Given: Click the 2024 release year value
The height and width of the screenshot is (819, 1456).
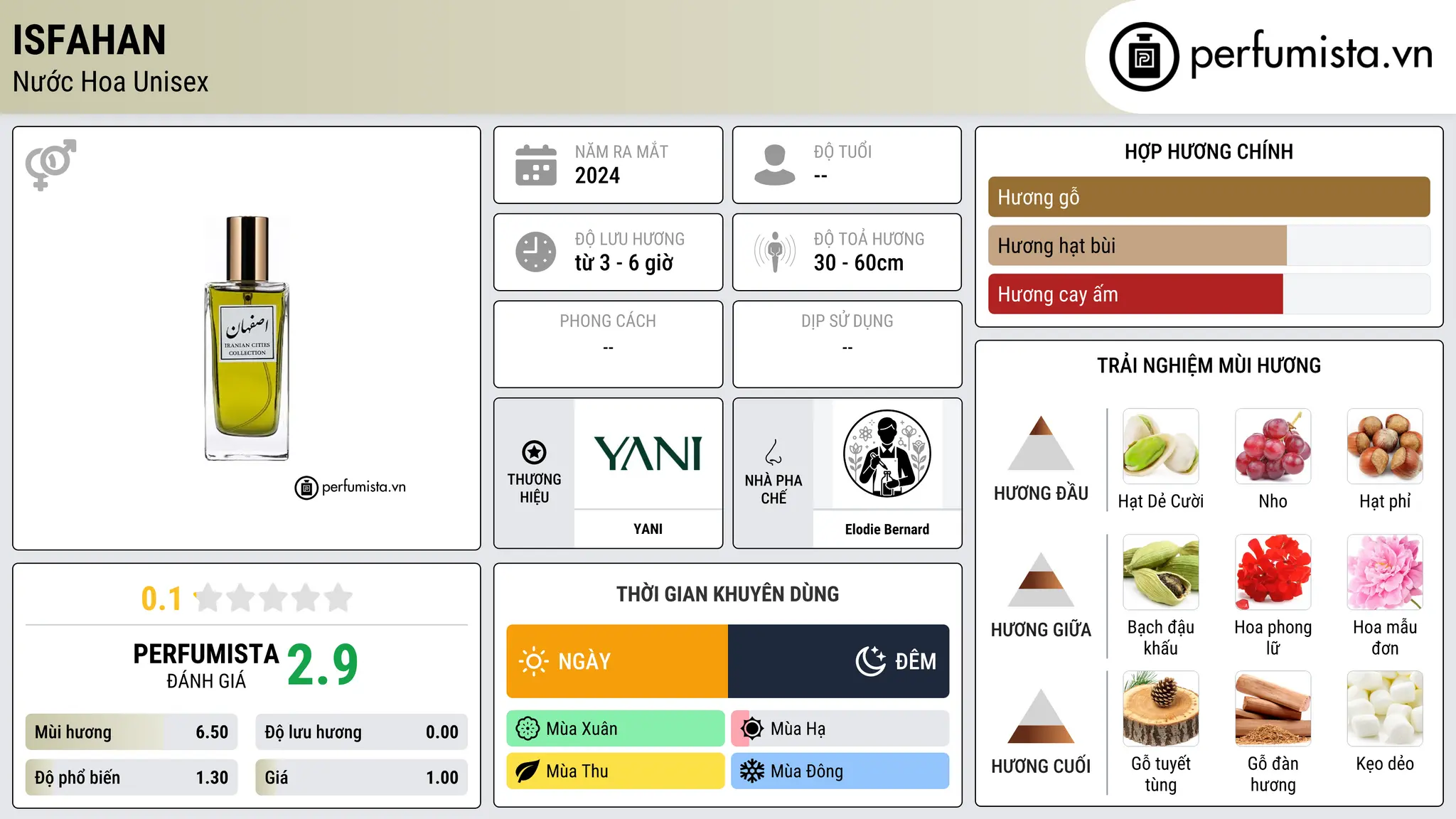Looking at the screenshot, I should tap(597, 176).
